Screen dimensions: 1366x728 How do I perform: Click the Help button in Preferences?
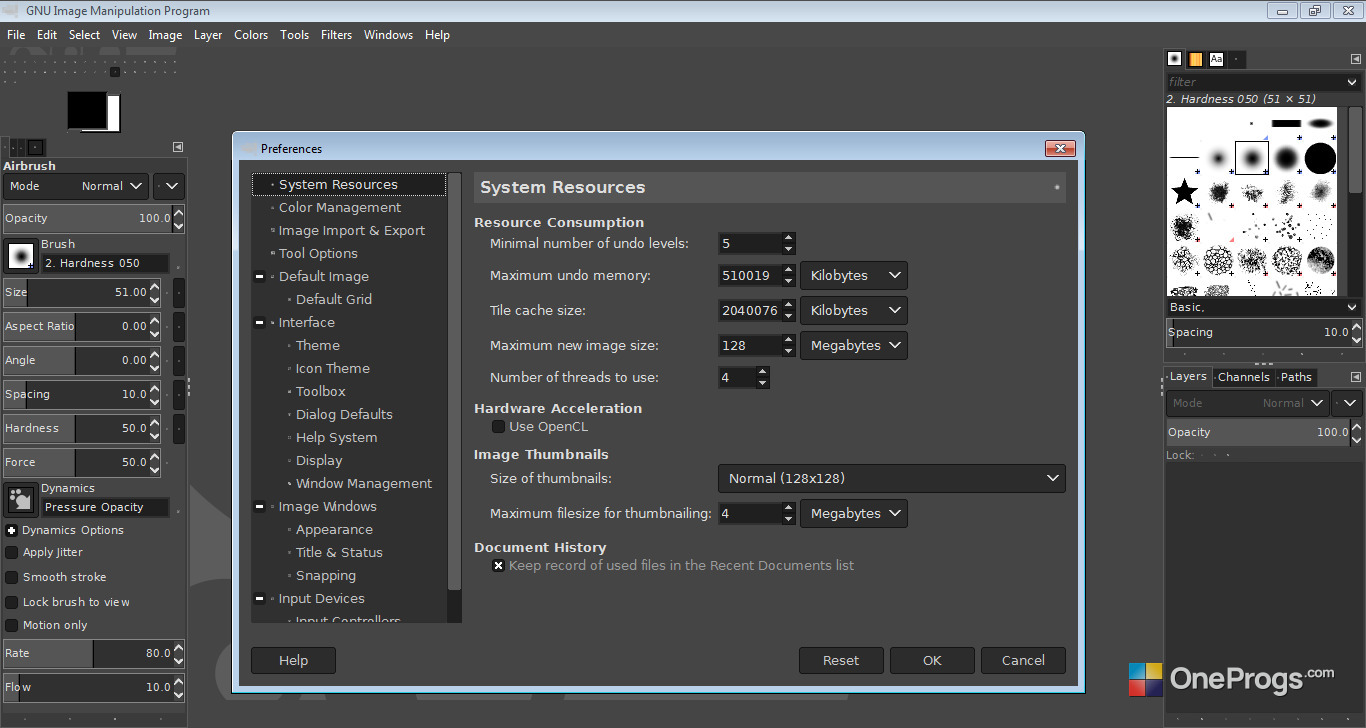pos(293,660)
